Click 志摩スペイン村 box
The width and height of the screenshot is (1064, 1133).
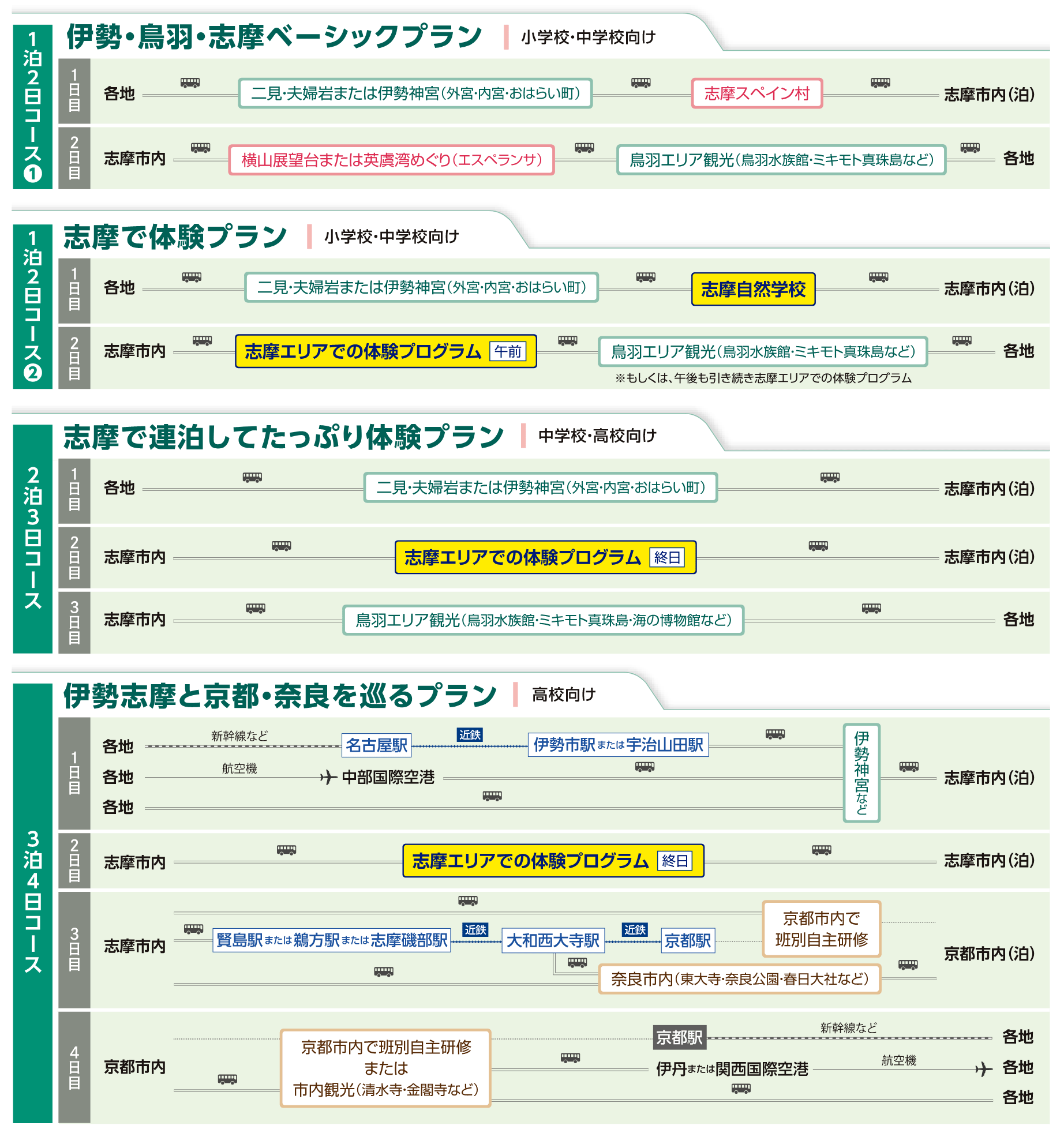coord(757,93)
